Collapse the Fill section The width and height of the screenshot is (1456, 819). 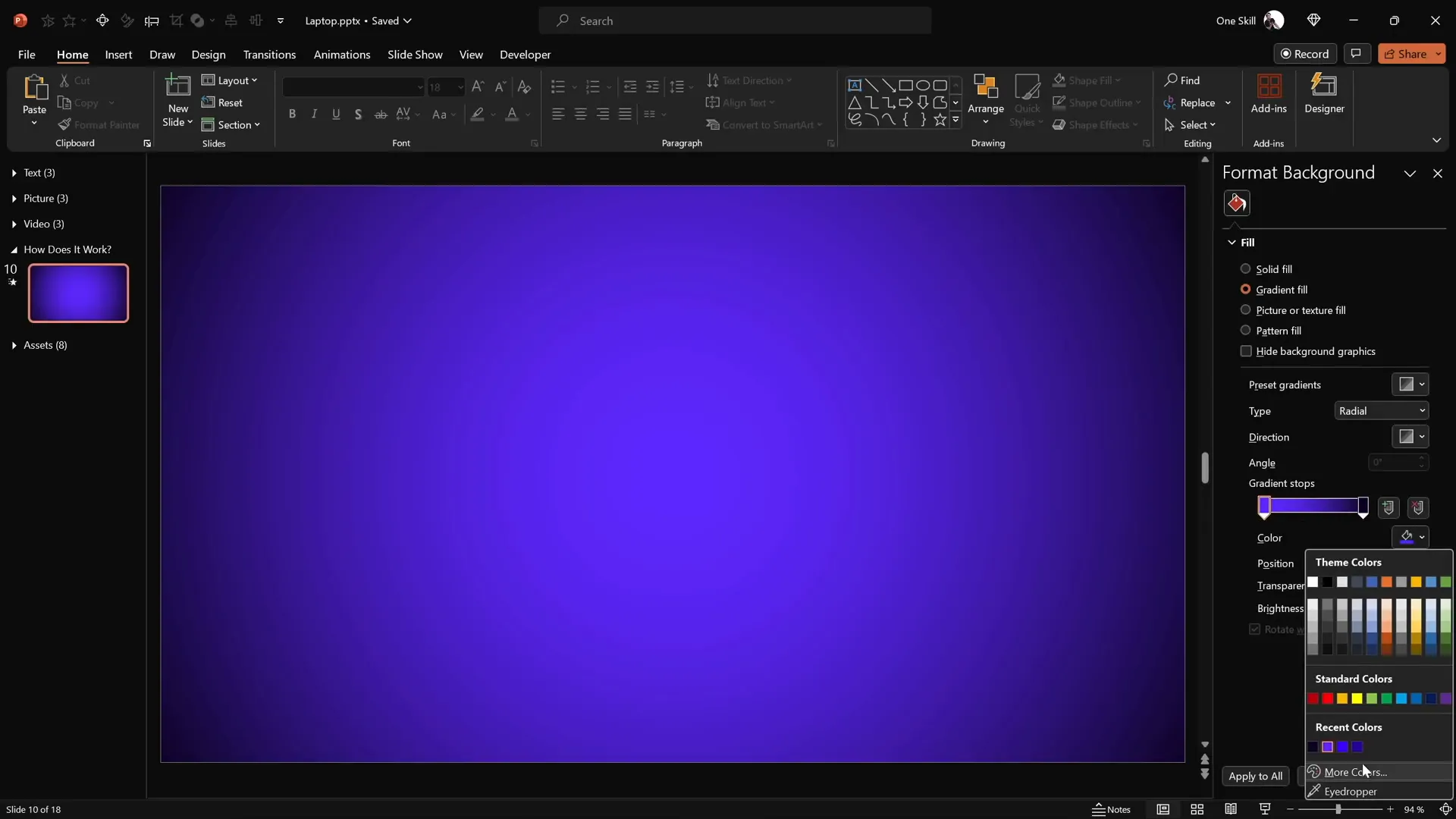(x=1232, y=243)
